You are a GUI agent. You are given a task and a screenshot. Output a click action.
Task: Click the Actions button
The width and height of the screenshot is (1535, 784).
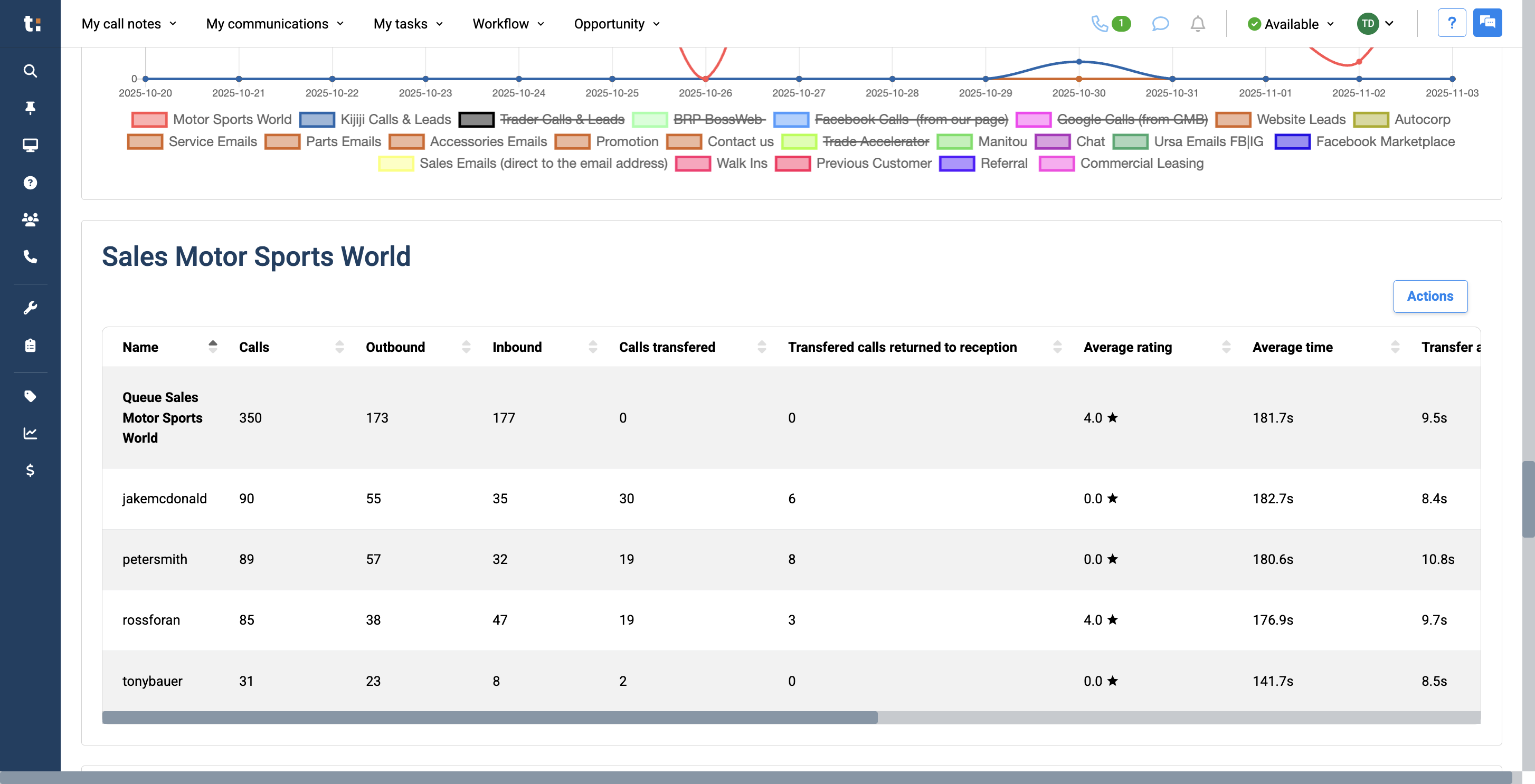[x=1430, y=296]
